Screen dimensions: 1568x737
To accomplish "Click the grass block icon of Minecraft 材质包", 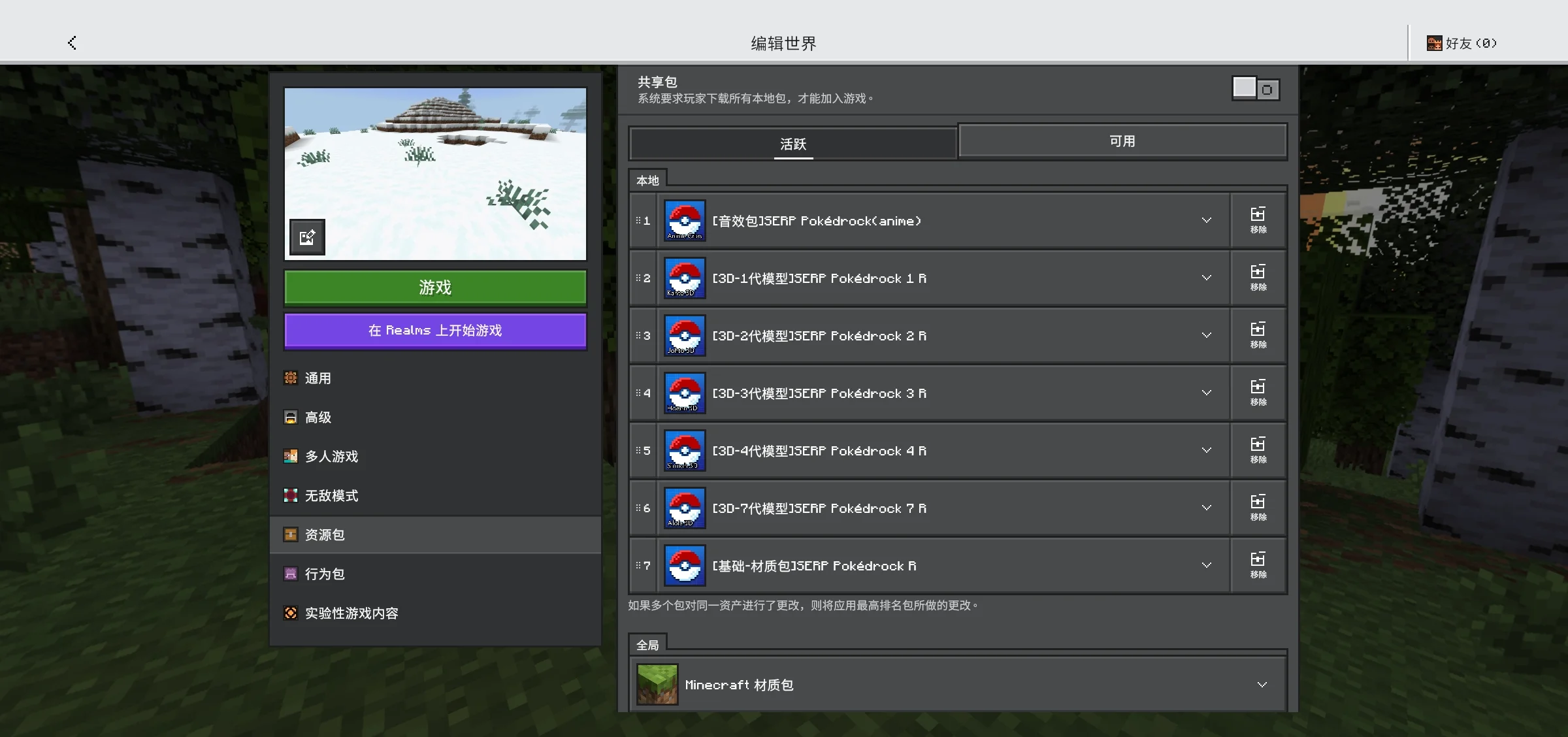I will (657, 685).
